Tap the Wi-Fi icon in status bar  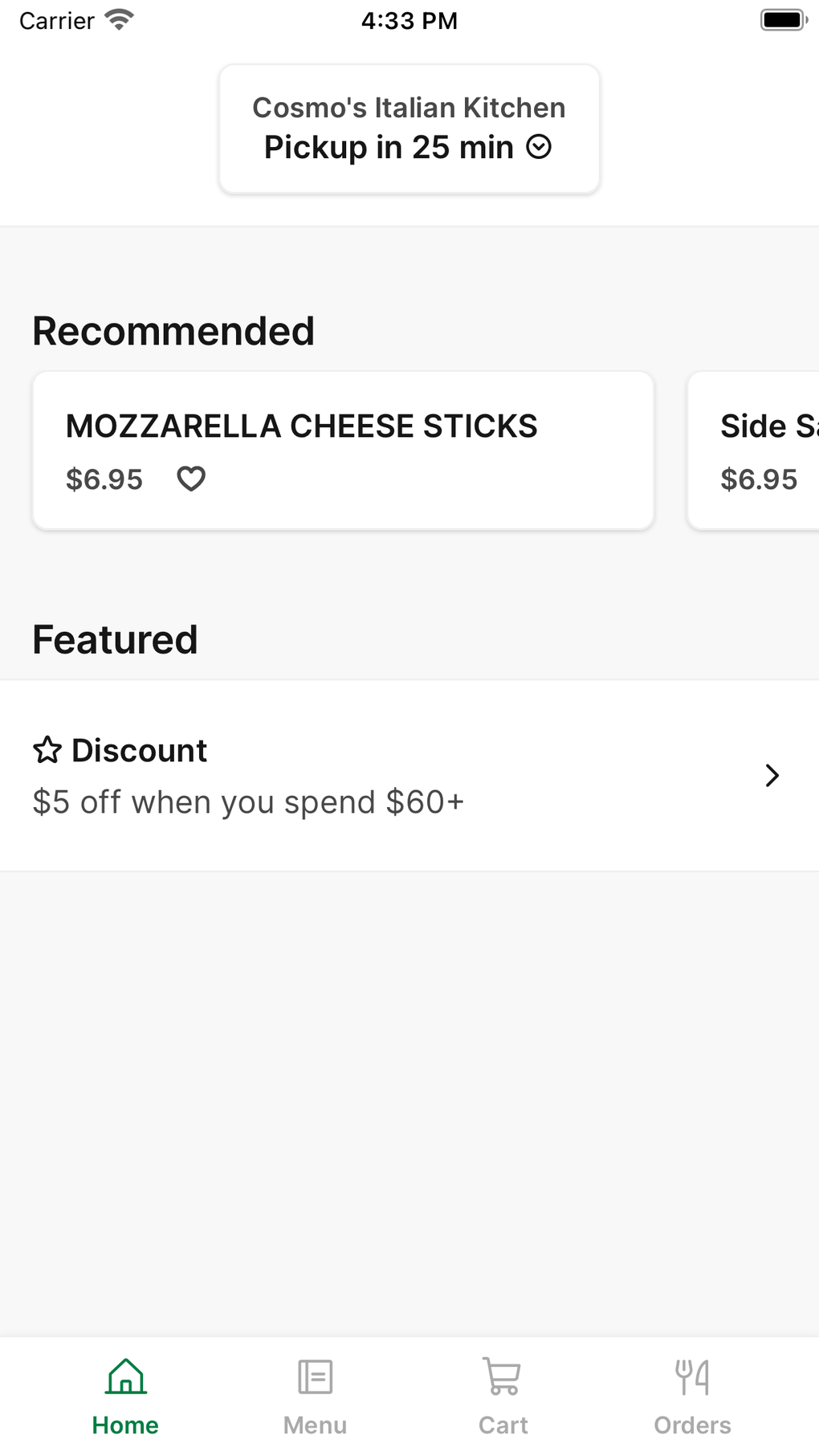click(x=119, y=20)
